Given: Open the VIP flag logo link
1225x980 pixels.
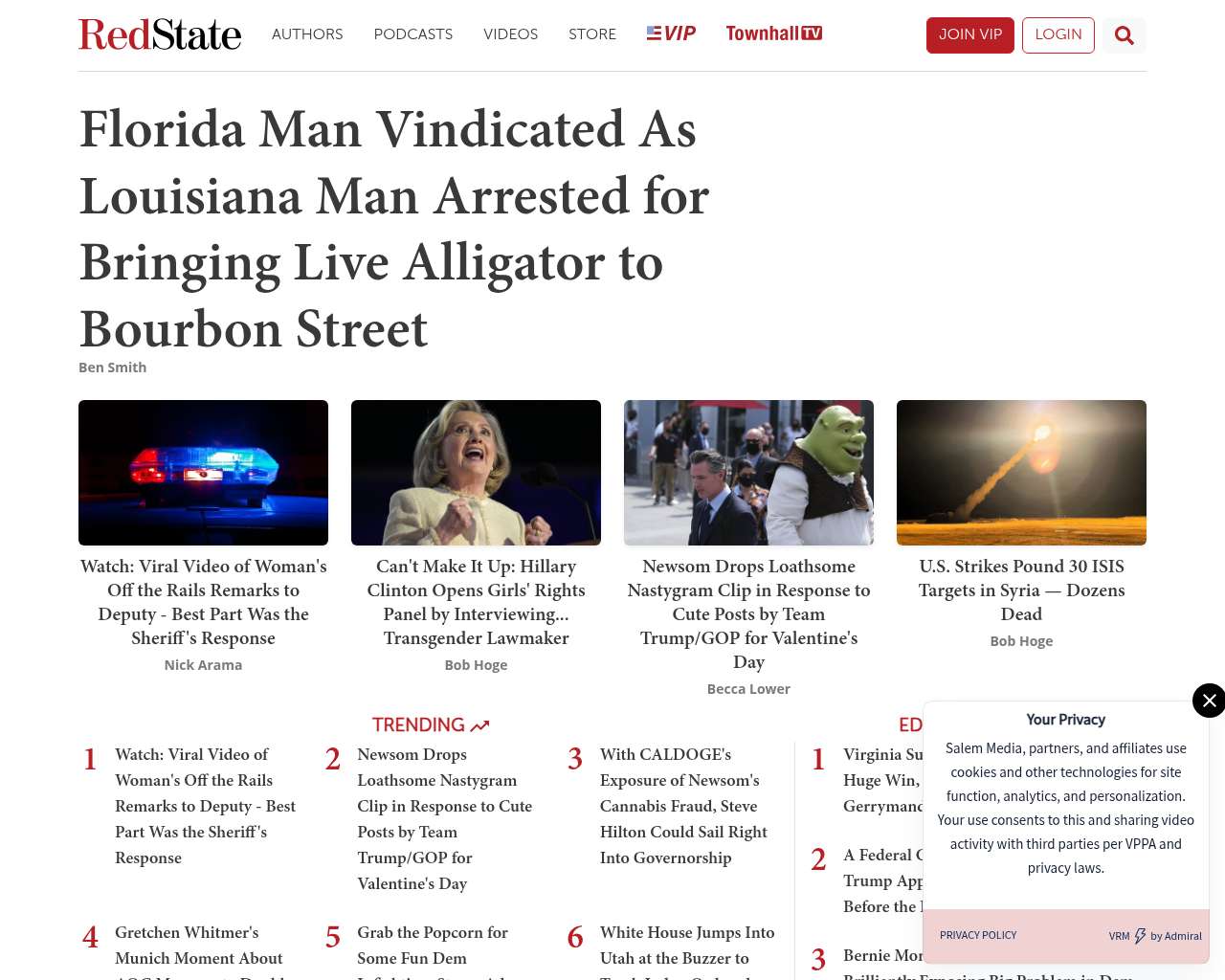Looking at the screenshot, I should click(671, 33).
